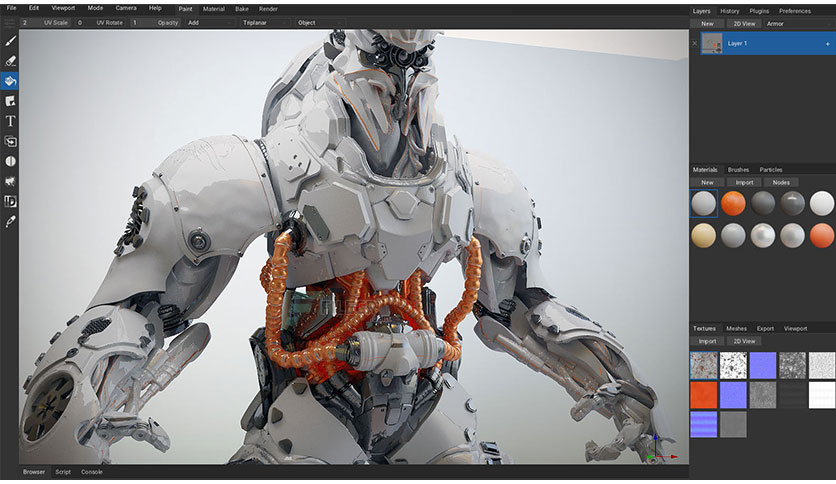The width and height of the screenshot is (836, 484).
Task: Select the striped purple normal map texture
Action: coord(704,424)
